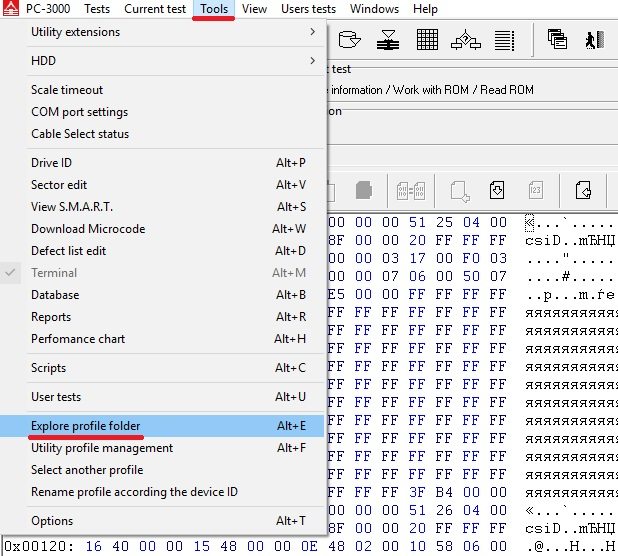Select Defect list edit entry
Viewport: 618px width, 556px height.
68,251
